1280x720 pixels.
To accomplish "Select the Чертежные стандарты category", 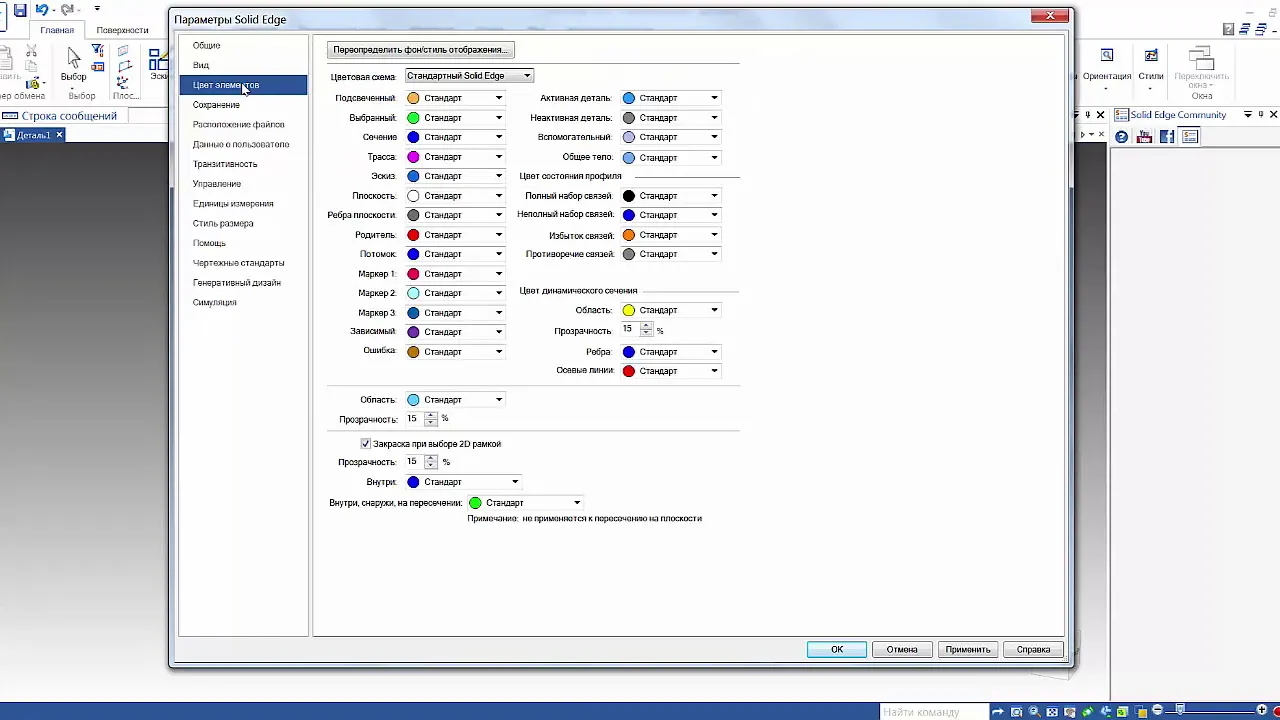I will (x=238, y=263).
